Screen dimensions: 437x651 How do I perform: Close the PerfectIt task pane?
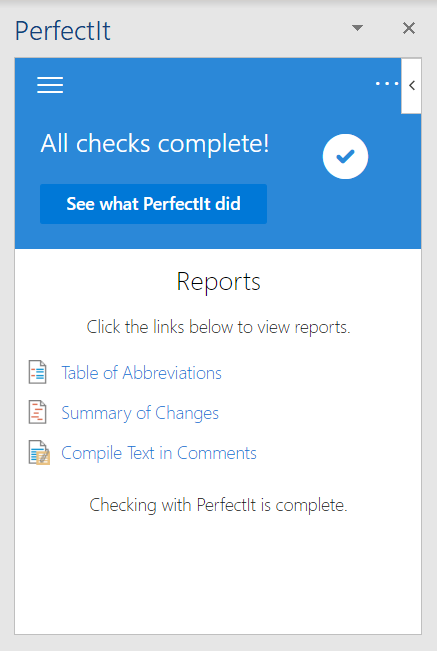(x=409, y=28)
